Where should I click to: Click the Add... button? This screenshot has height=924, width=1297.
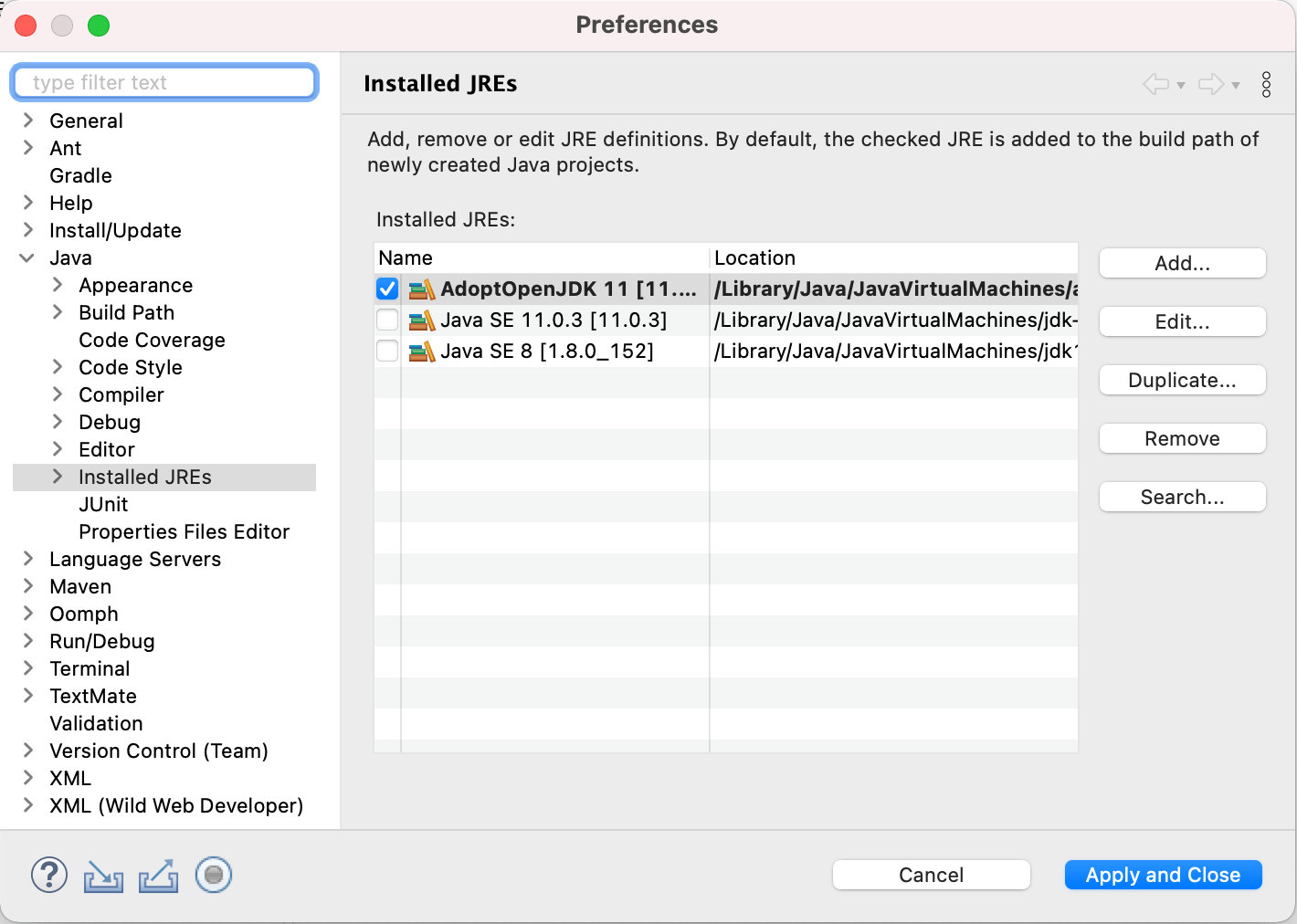tap(1182, 264)
